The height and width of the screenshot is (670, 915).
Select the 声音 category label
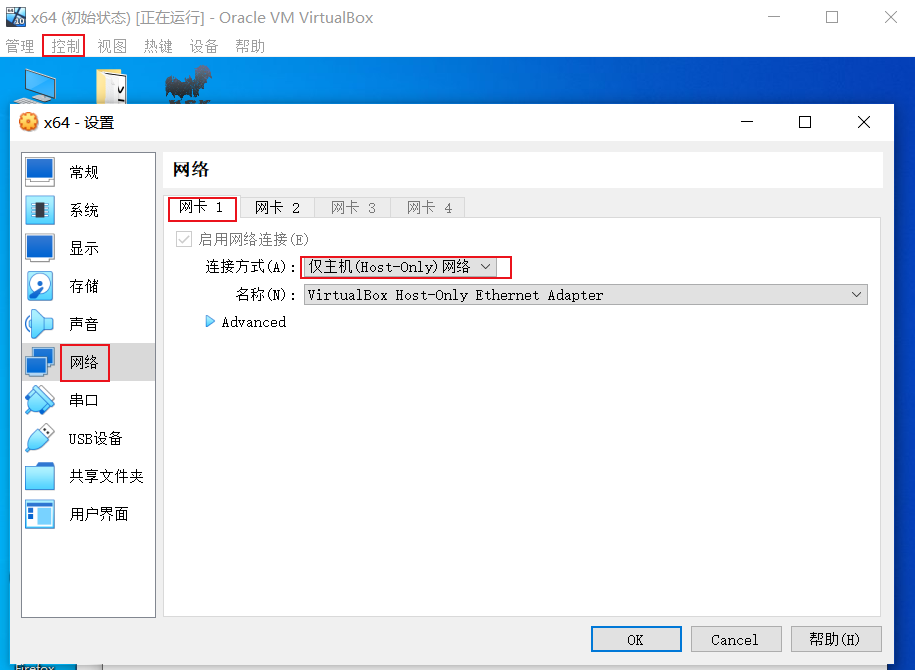click(x=84, y=324)
